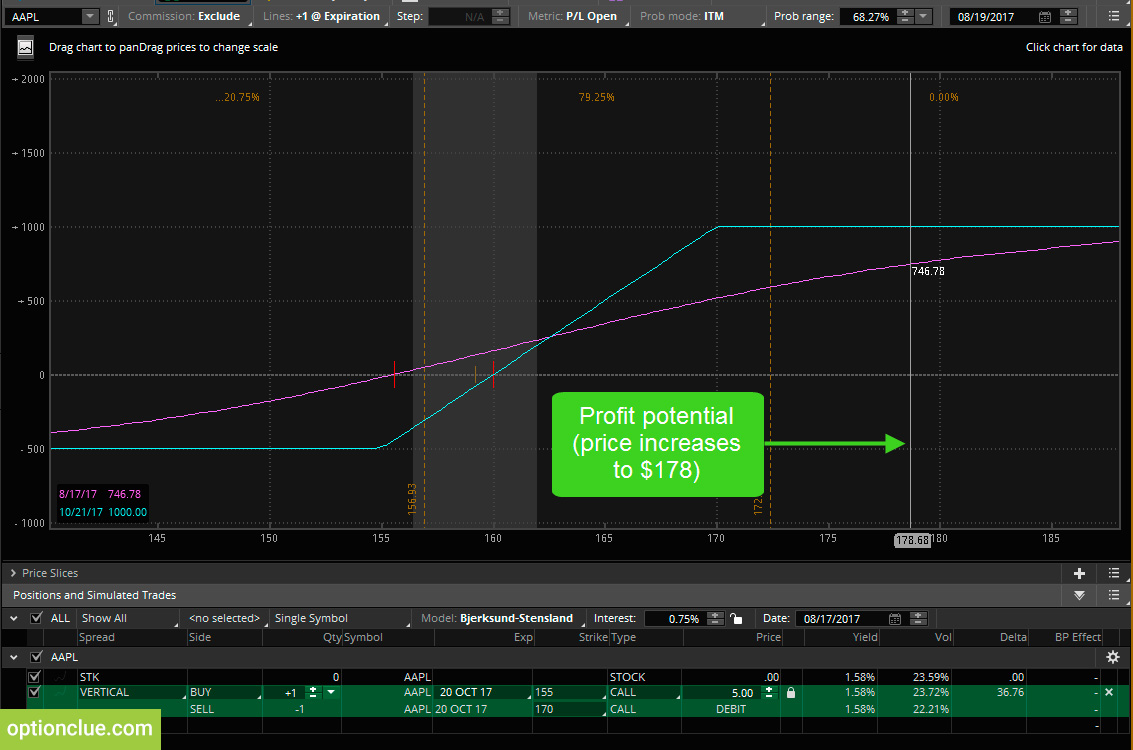Toggle the ALL positions checkbox
The image size is (1133, 750).
point(37,618)
